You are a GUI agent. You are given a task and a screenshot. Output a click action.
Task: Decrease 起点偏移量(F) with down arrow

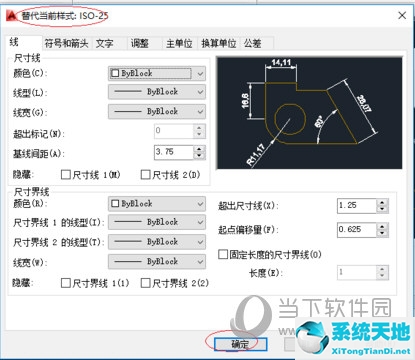click(x=382, y=233)
